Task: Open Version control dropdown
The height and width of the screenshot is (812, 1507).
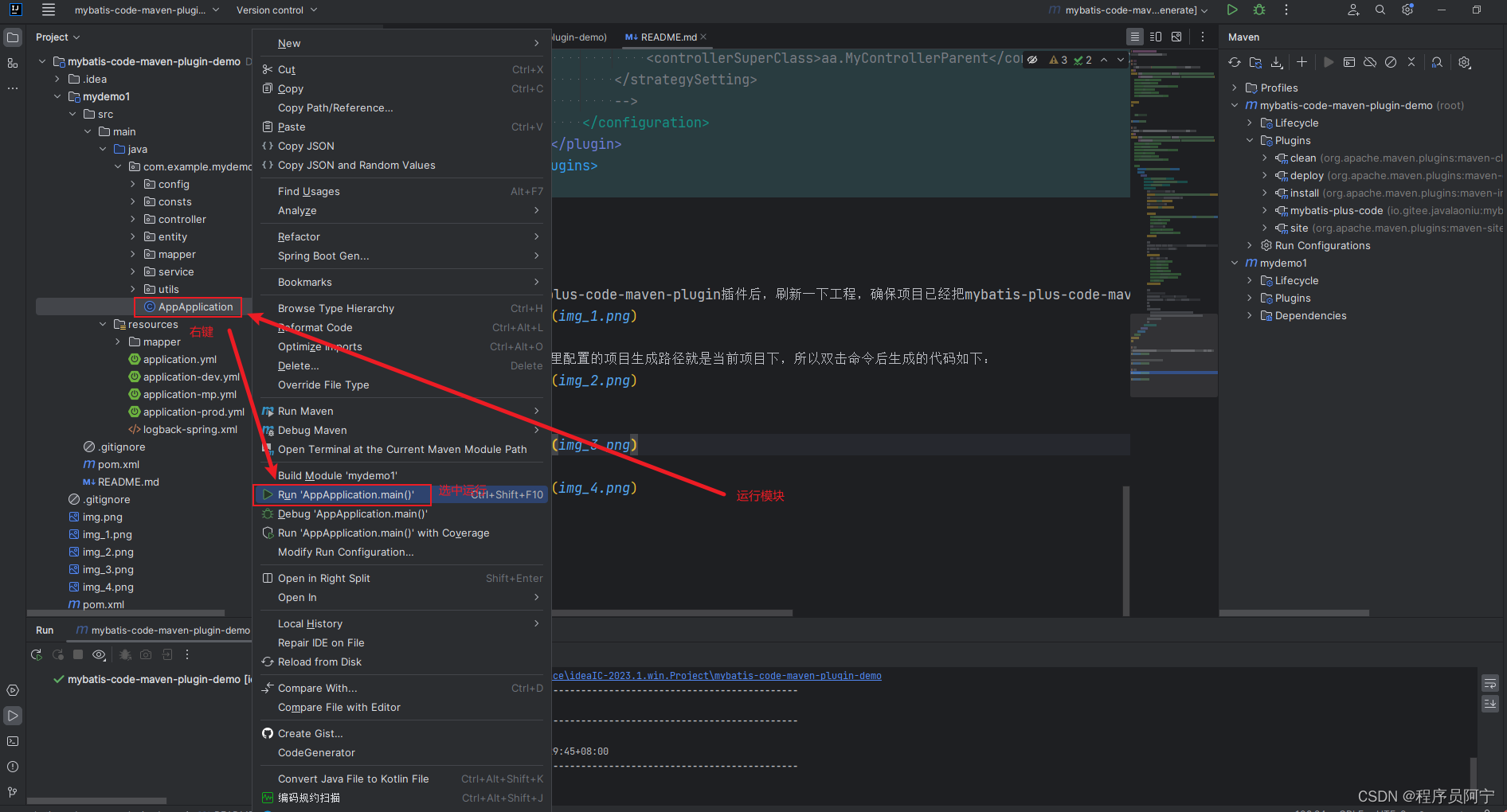Action: coord(276,10)
